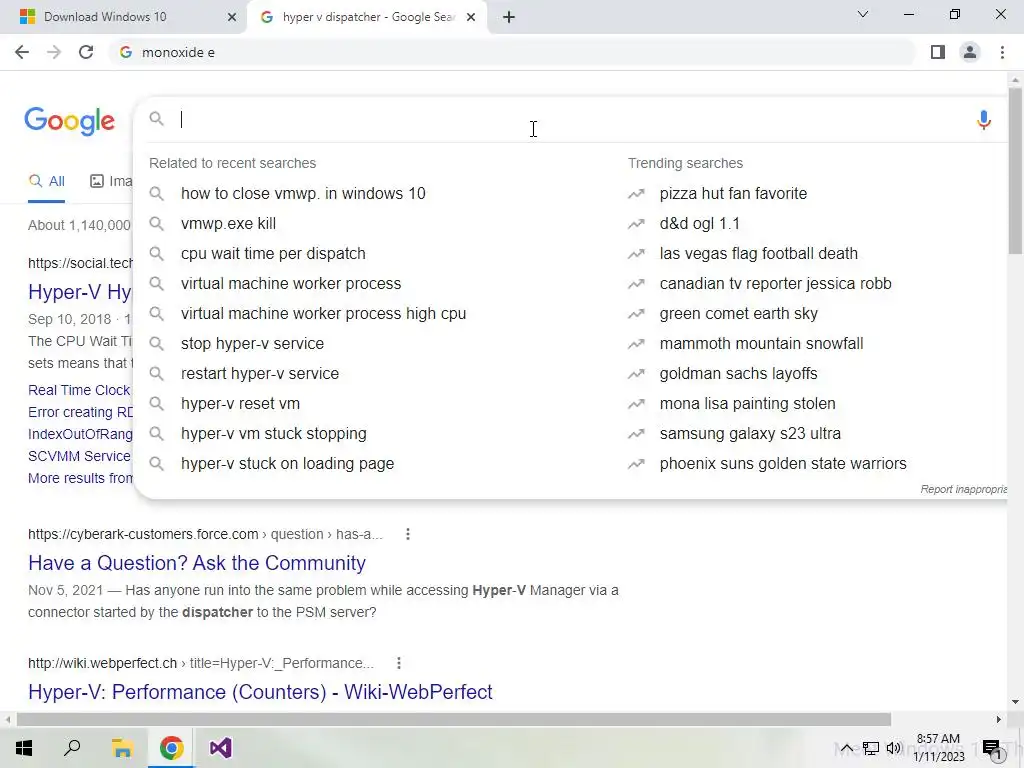Open a new tab with plus button
The image size is (1024, 768).
509,17
